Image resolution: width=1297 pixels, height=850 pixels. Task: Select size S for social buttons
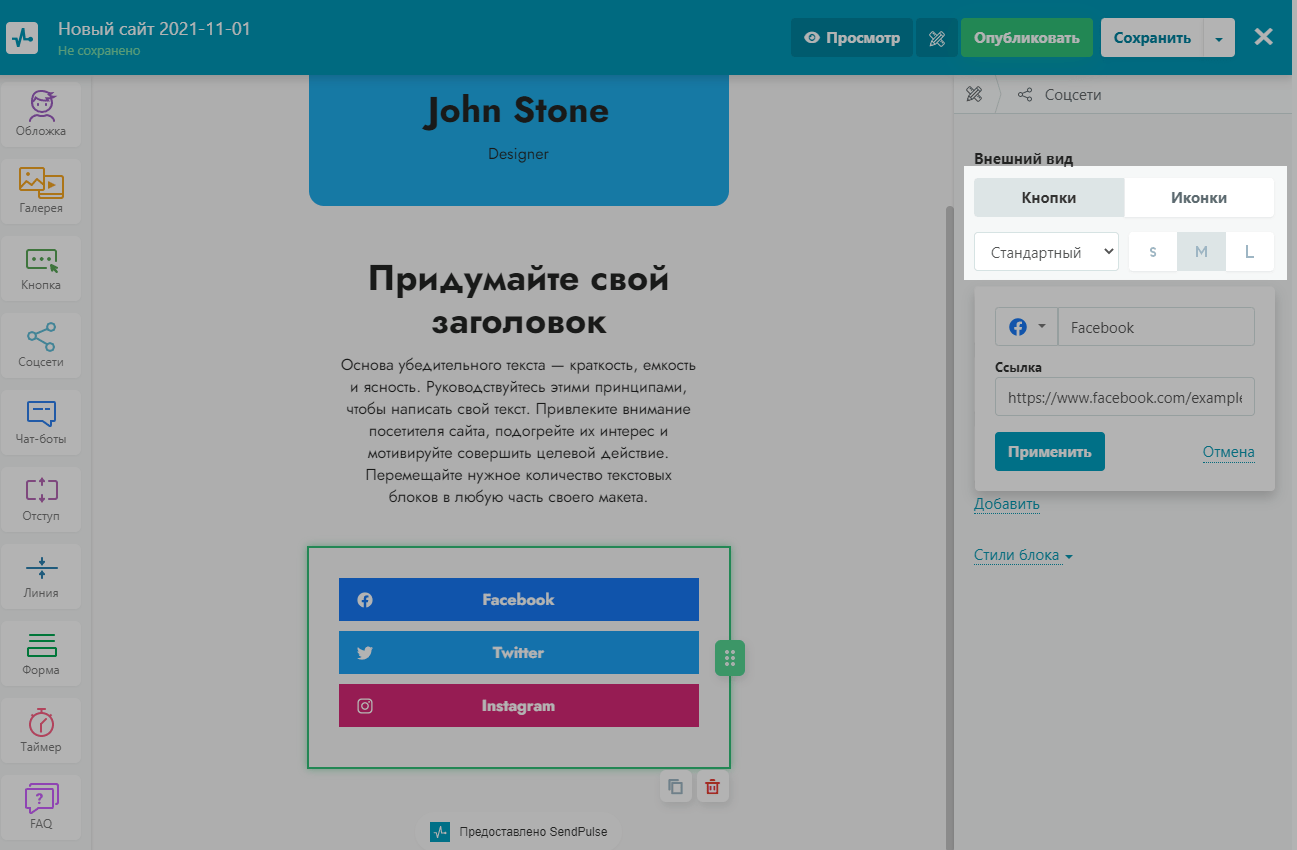1153,252
